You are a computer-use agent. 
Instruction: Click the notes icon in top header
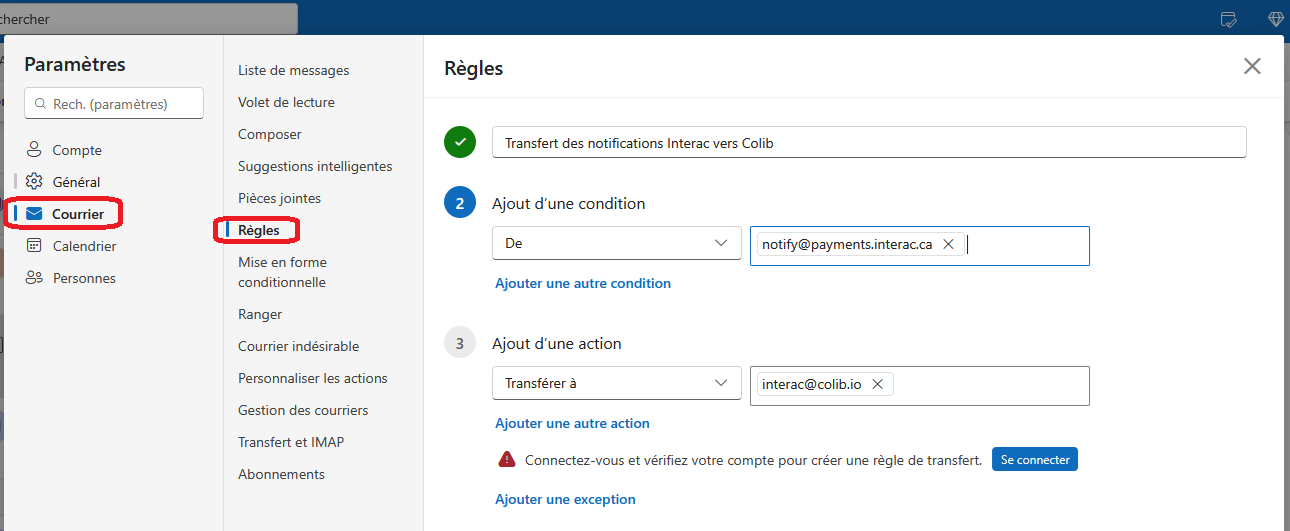(x=1229, y=19)
